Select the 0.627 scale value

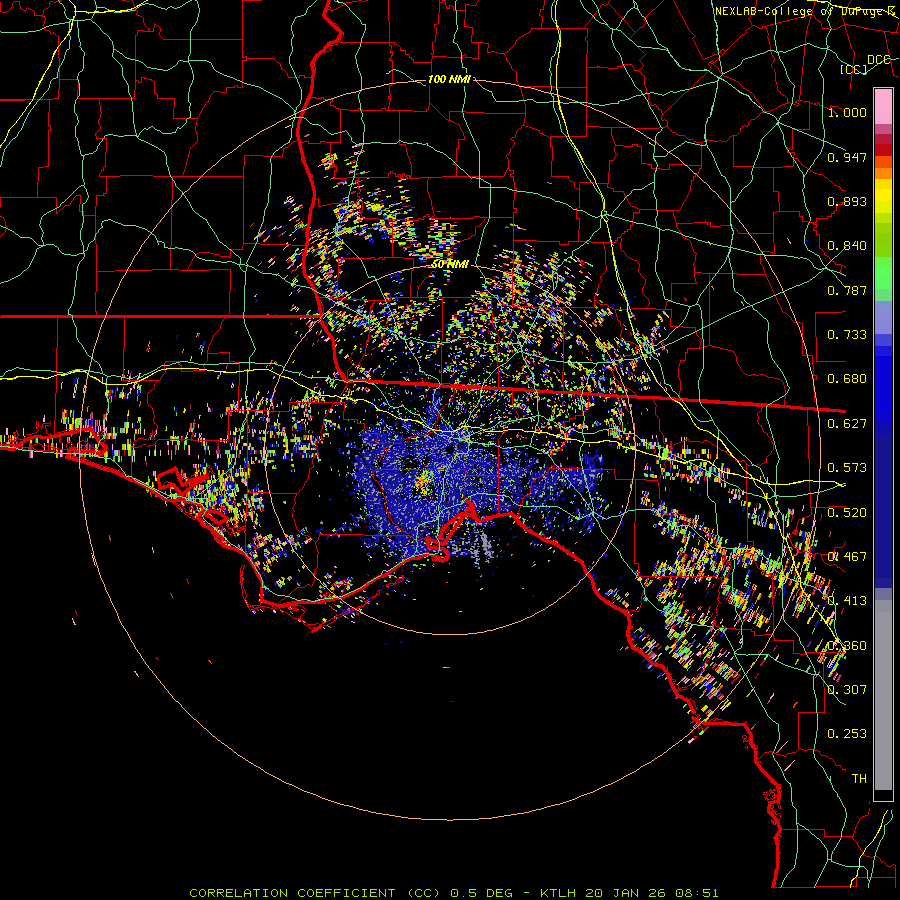(847, 424)
